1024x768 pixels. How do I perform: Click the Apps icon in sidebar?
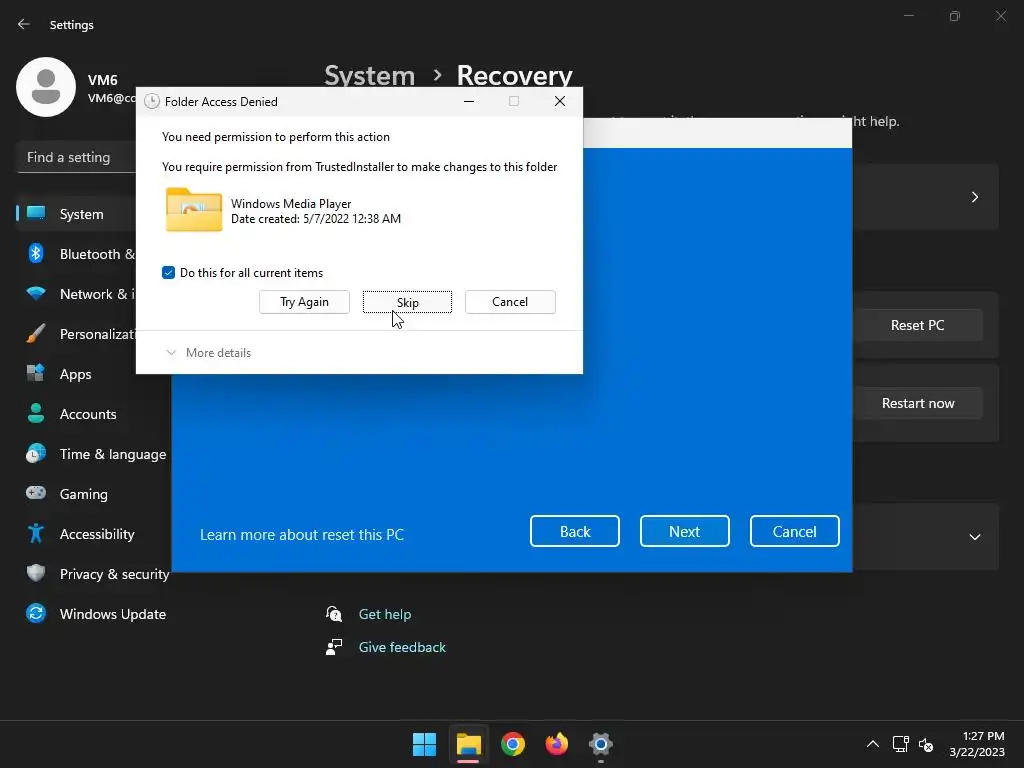pos(36,373)
